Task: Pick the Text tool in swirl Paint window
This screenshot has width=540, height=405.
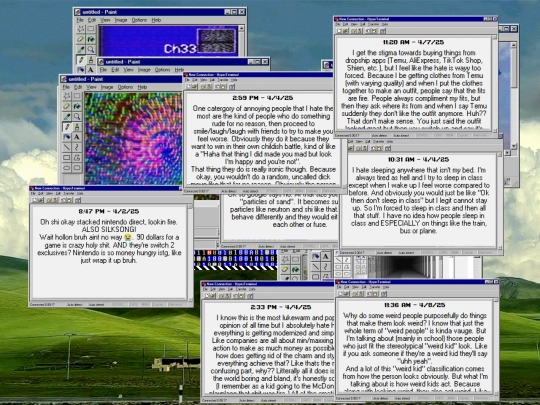Action: point(76,137)
